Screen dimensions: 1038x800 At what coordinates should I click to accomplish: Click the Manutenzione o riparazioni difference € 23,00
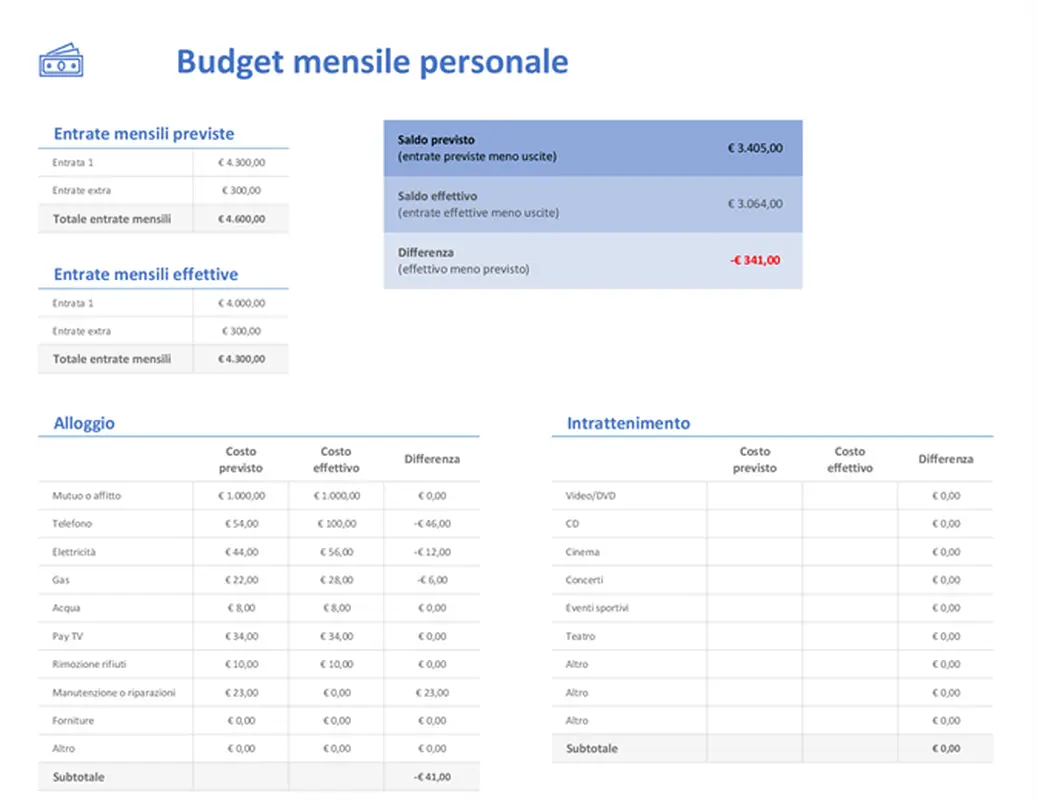coord(431,691)
